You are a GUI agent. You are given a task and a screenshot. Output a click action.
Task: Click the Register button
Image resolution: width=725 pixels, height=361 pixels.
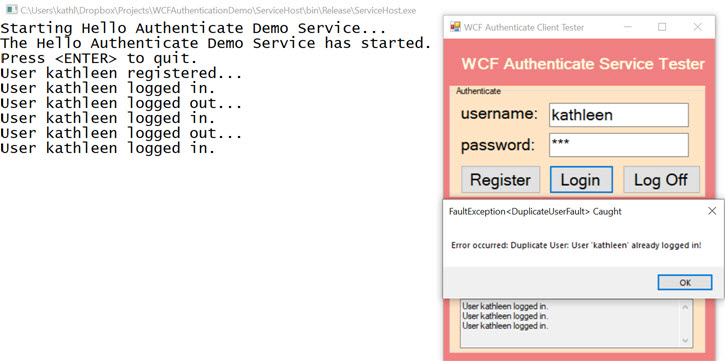500,179
